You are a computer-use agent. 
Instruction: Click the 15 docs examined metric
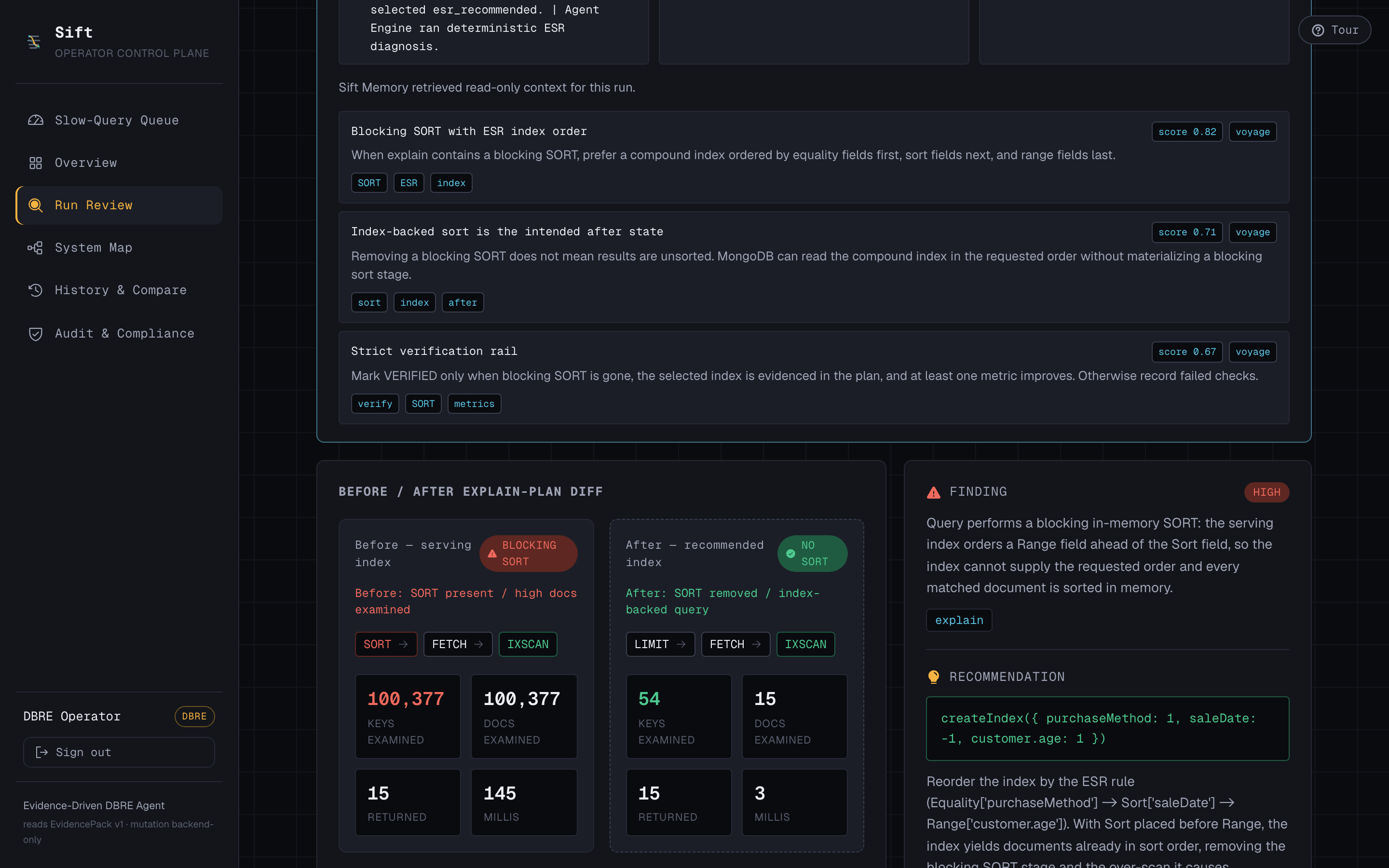coord(794,717)
